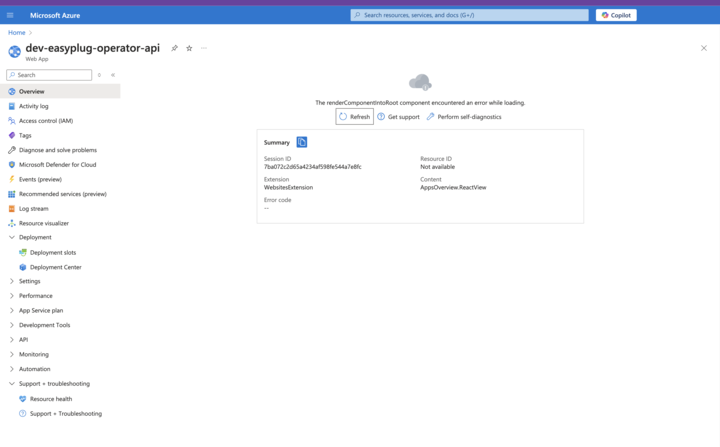Pin dev-easyplug-operator-api to dashboard
The height and width of the screenshot is (447, 720).
point(174,48)
